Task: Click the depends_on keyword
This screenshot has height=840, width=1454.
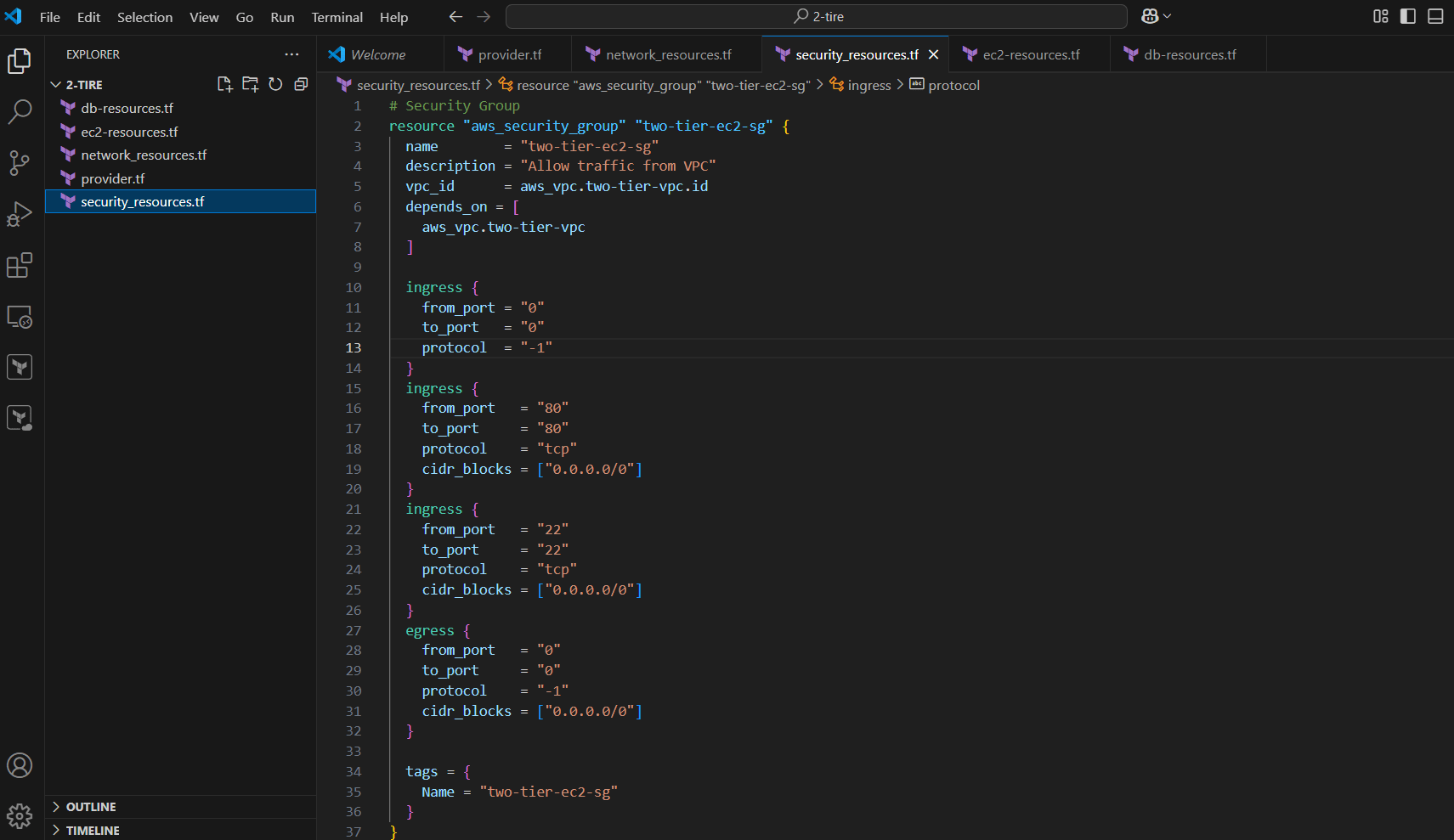Action: click(x=446, y=206)
